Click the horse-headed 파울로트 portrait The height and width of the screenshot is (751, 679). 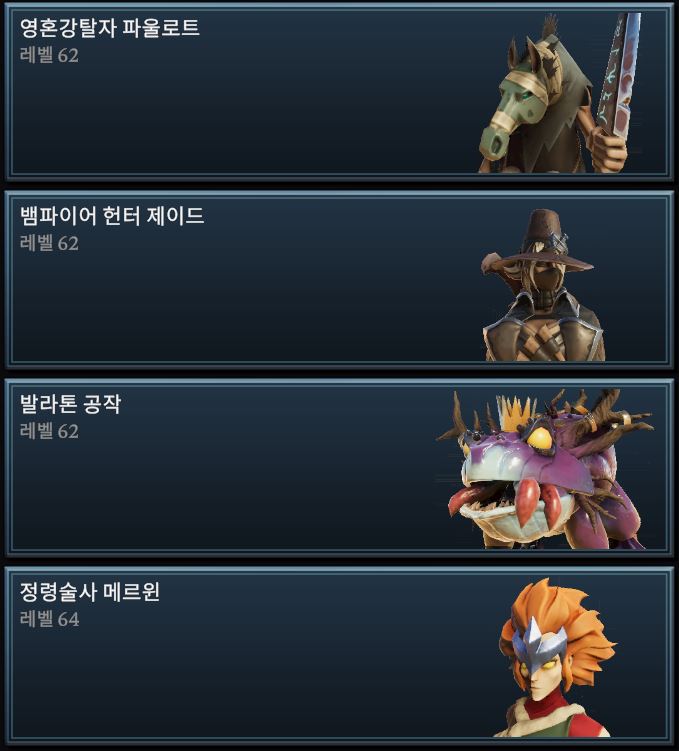(560, 93)
